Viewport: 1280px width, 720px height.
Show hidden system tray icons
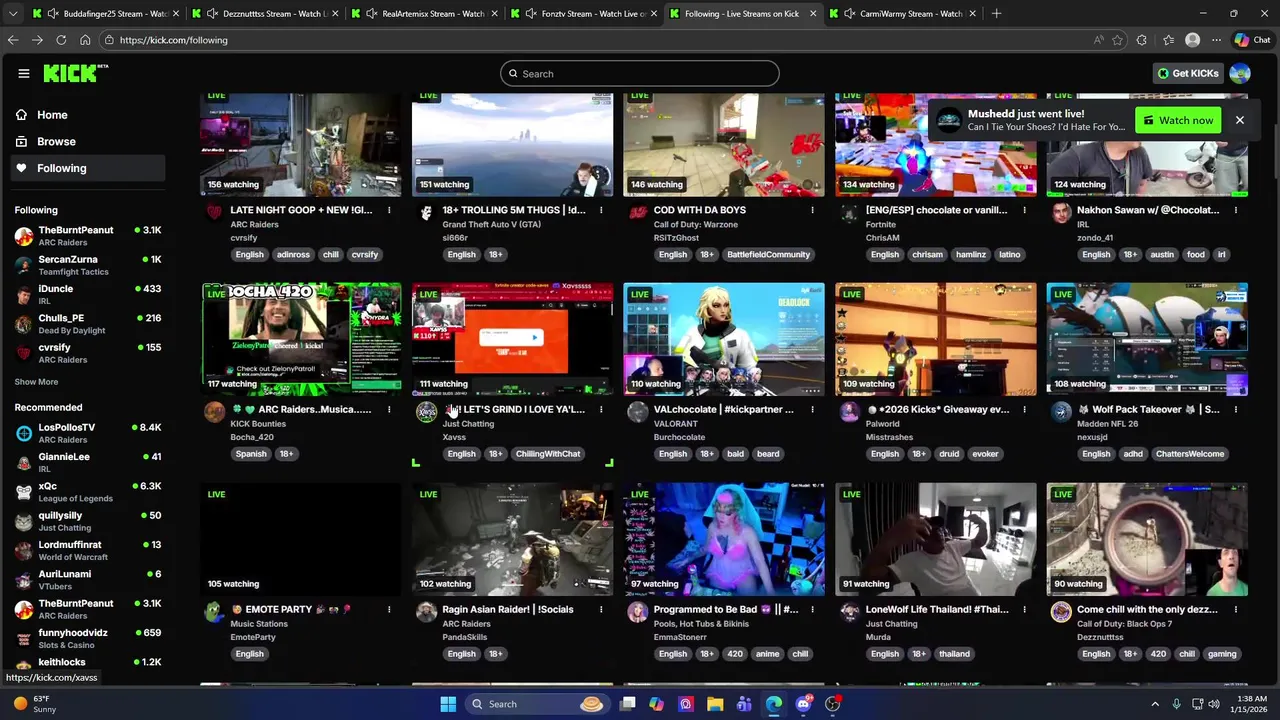pyautogui.click(x=1155, y=704)
